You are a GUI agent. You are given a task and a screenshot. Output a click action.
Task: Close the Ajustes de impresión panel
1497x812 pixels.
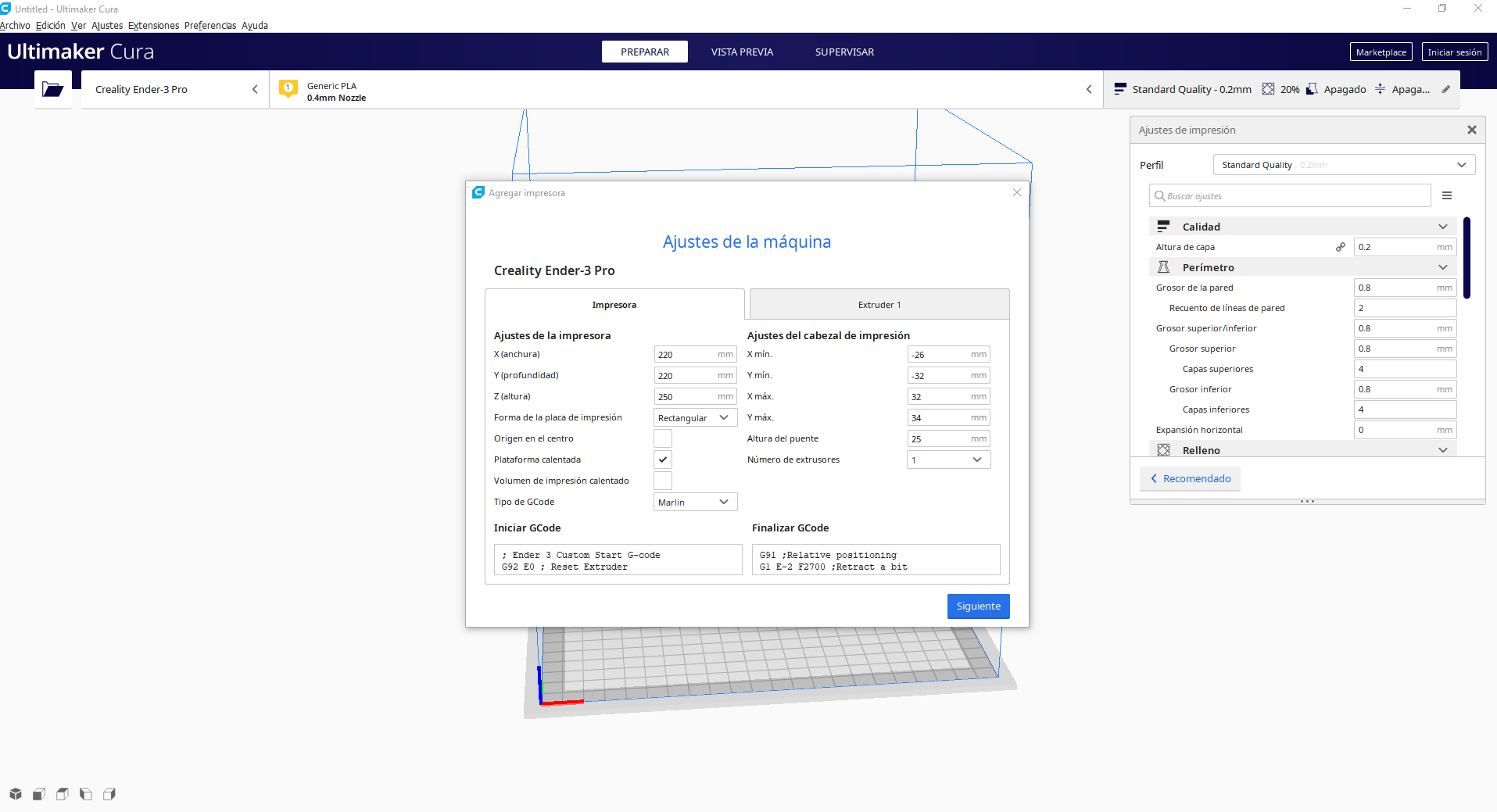1472,130
